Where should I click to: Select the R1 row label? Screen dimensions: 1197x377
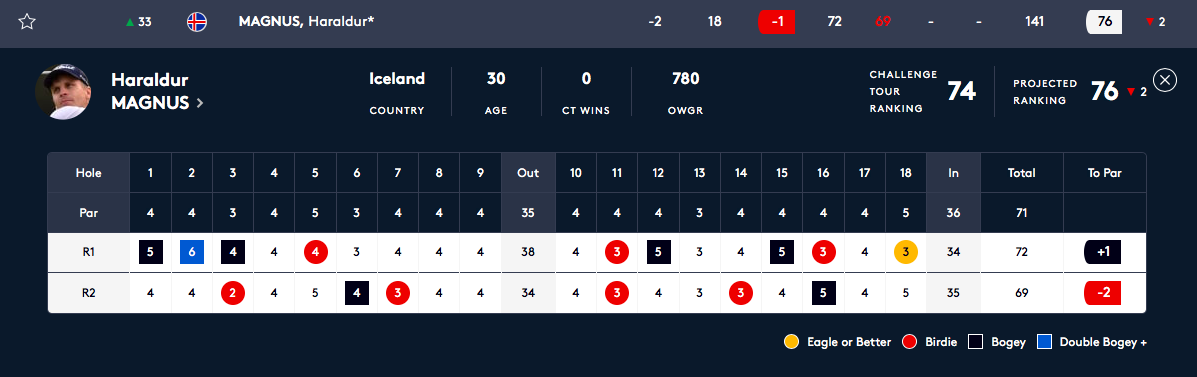click(x=89, y=253)
